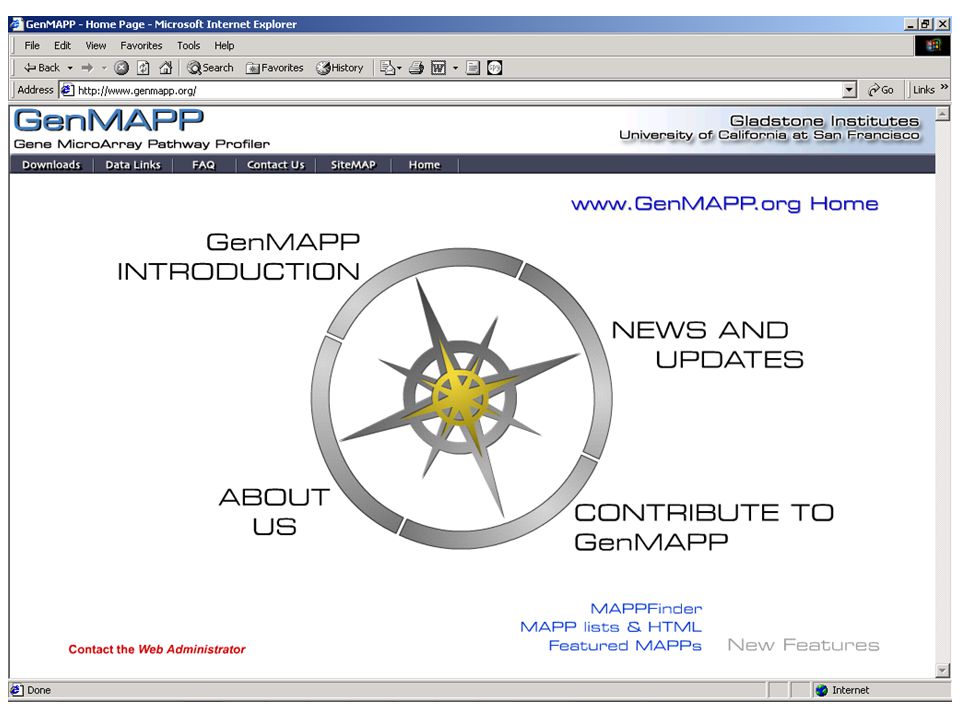Open the Featured MAPPs link
The height and width of the screenshot is (720, 960).
625,645
